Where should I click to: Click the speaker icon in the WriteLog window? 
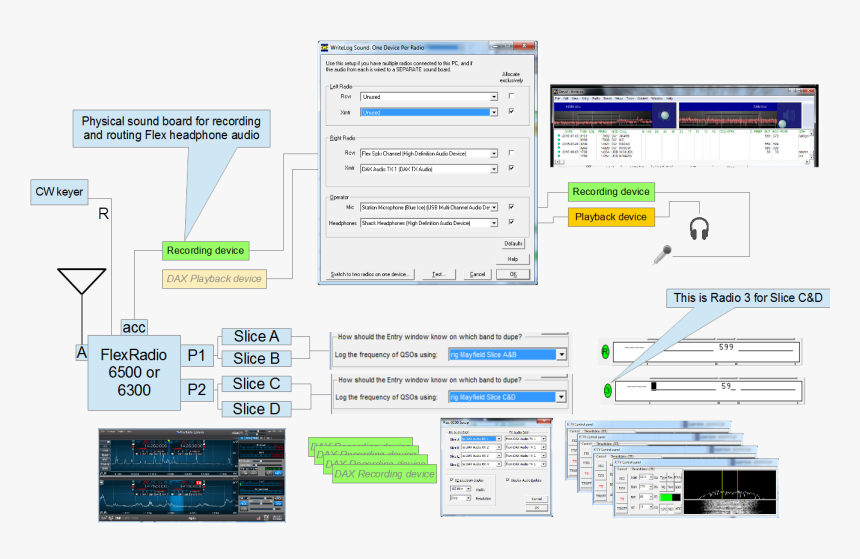pyautogui.click(x=789, y=116)
